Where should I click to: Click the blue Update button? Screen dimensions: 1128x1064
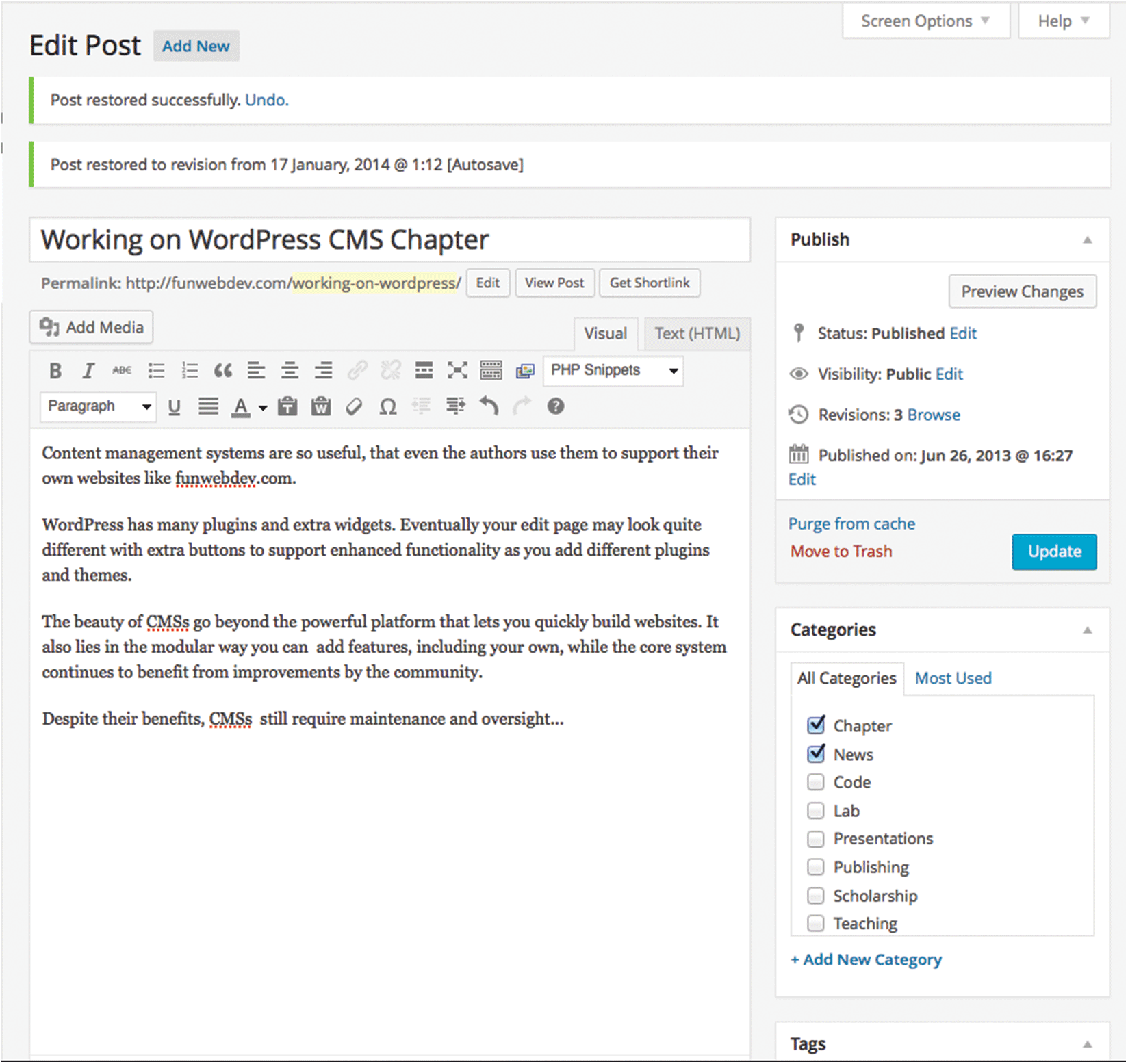1054,552
